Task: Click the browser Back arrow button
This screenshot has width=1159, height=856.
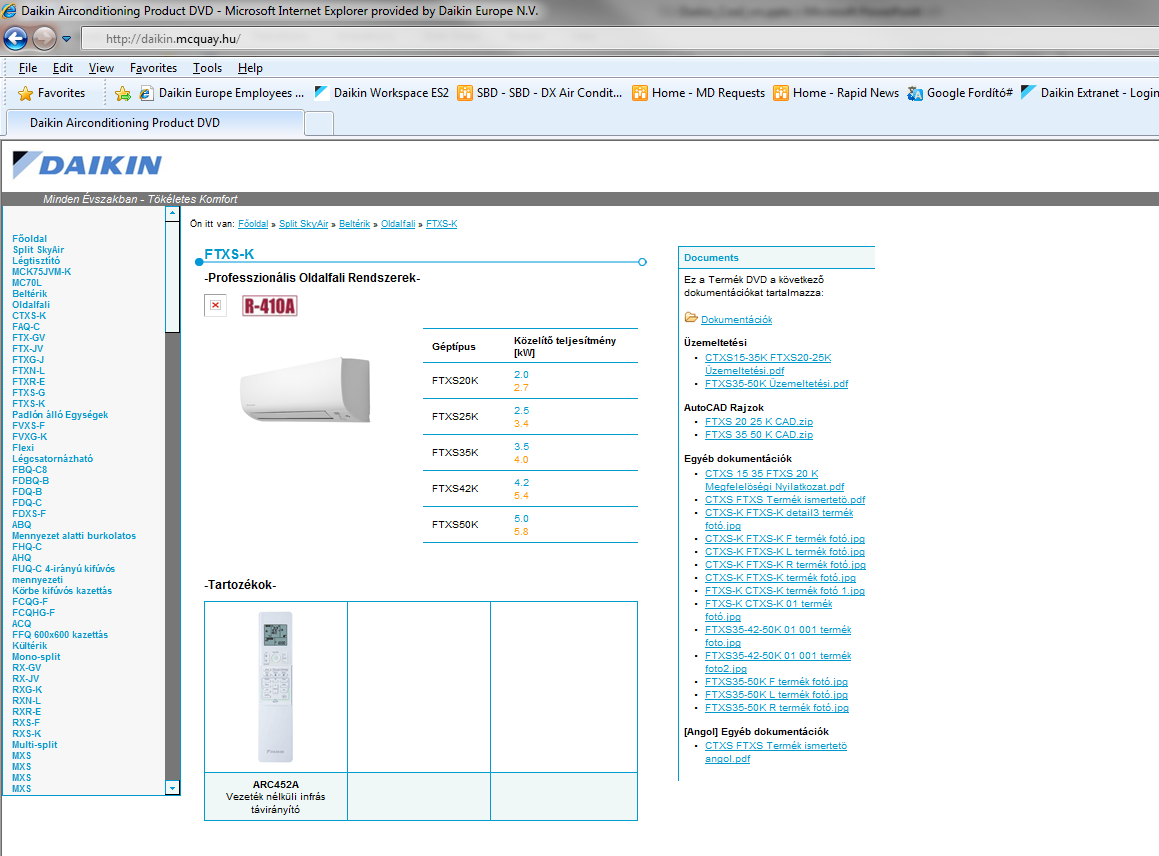Action: click(15, 38)
